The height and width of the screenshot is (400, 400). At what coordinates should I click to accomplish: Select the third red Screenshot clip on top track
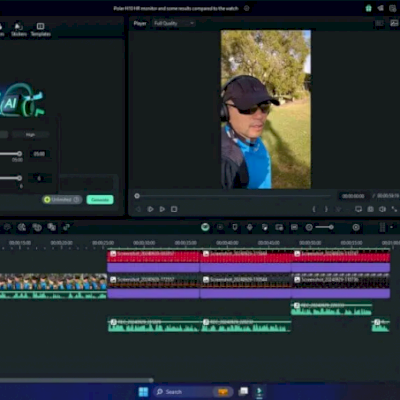pos(341,261)
